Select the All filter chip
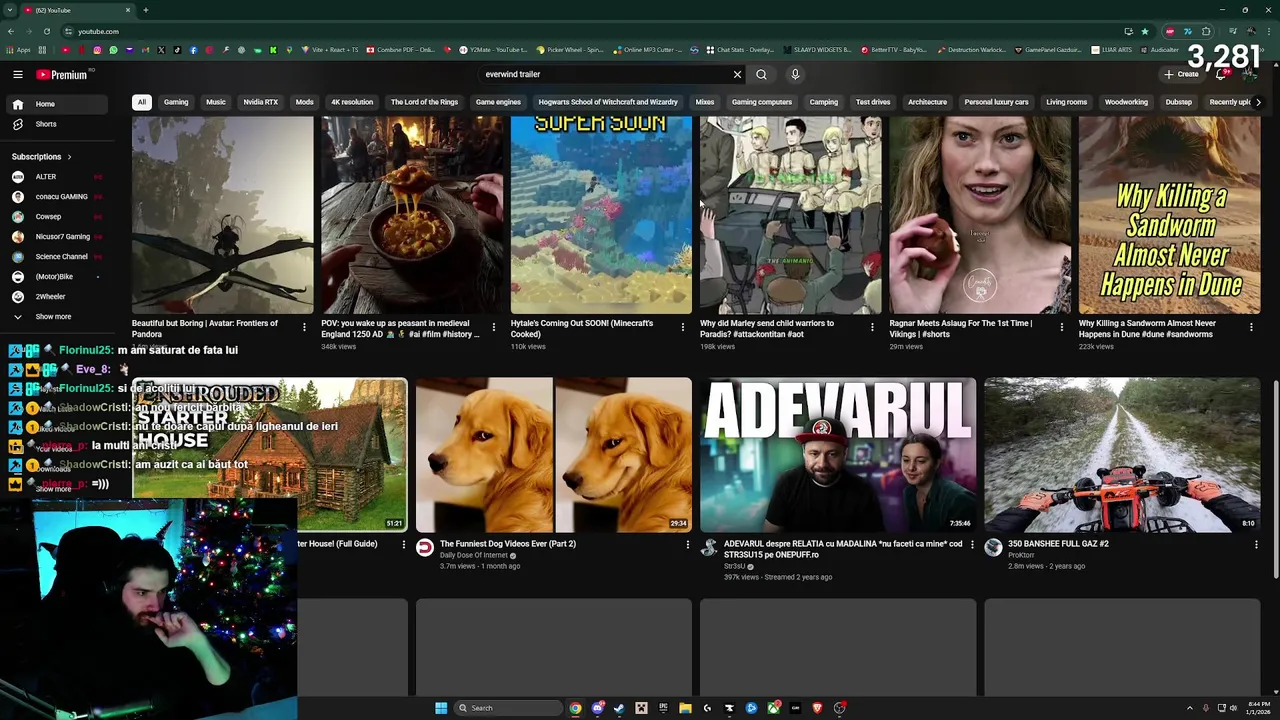 141,102
